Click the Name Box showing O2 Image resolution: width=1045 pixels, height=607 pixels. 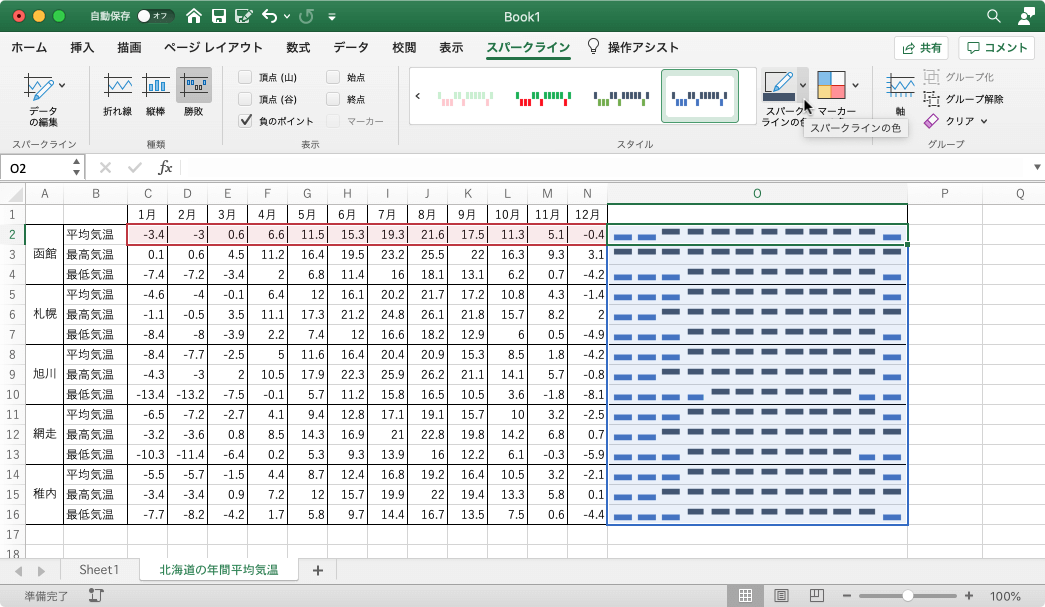coord(37,168)
